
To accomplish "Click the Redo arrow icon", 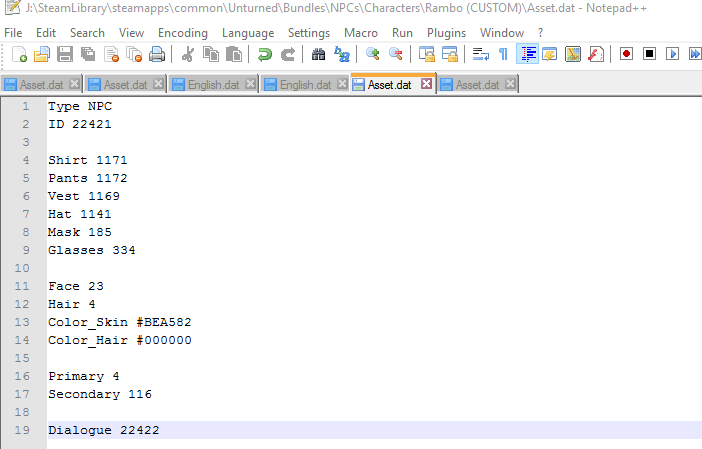I will click(287, 54).
